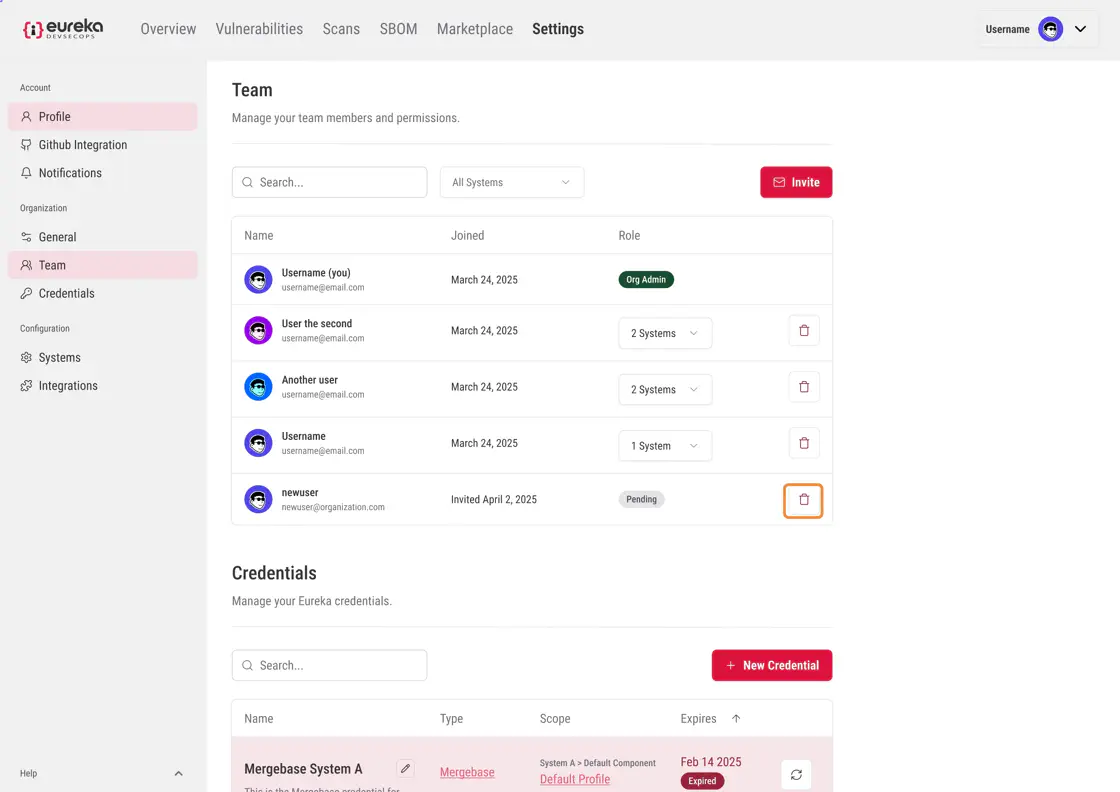Open the All Systems filter dropdown
This screenshot has height=792, width=1120.
coord(511,182)
